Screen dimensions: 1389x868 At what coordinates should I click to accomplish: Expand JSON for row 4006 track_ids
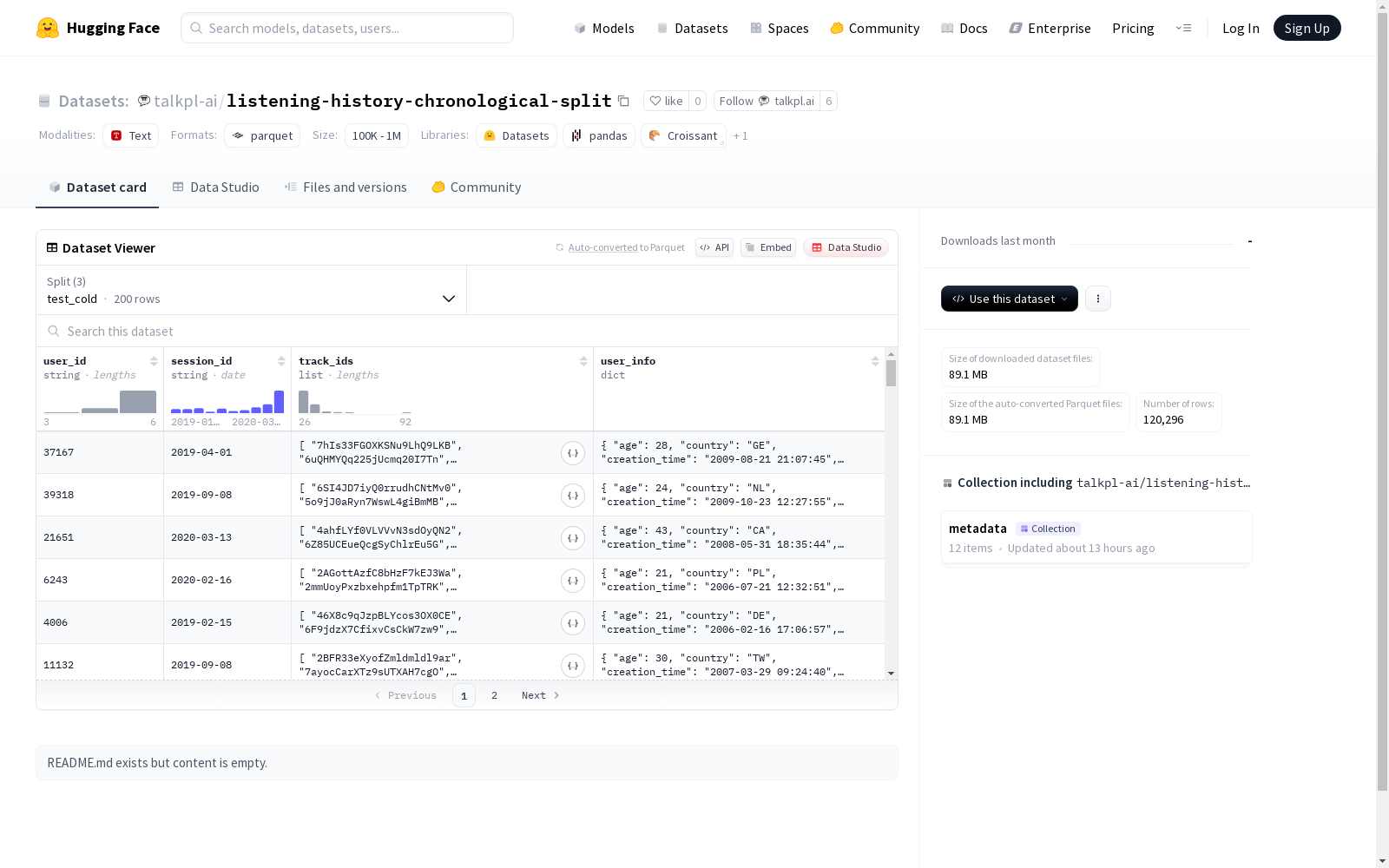click(572, 623)
